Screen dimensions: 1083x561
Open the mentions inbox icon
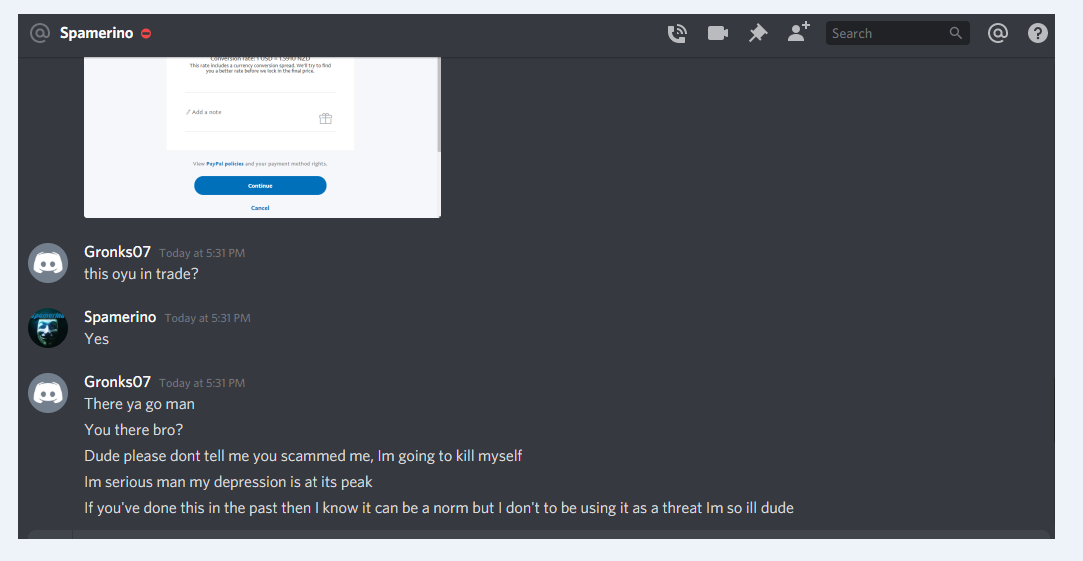click(x=997, y=33)
